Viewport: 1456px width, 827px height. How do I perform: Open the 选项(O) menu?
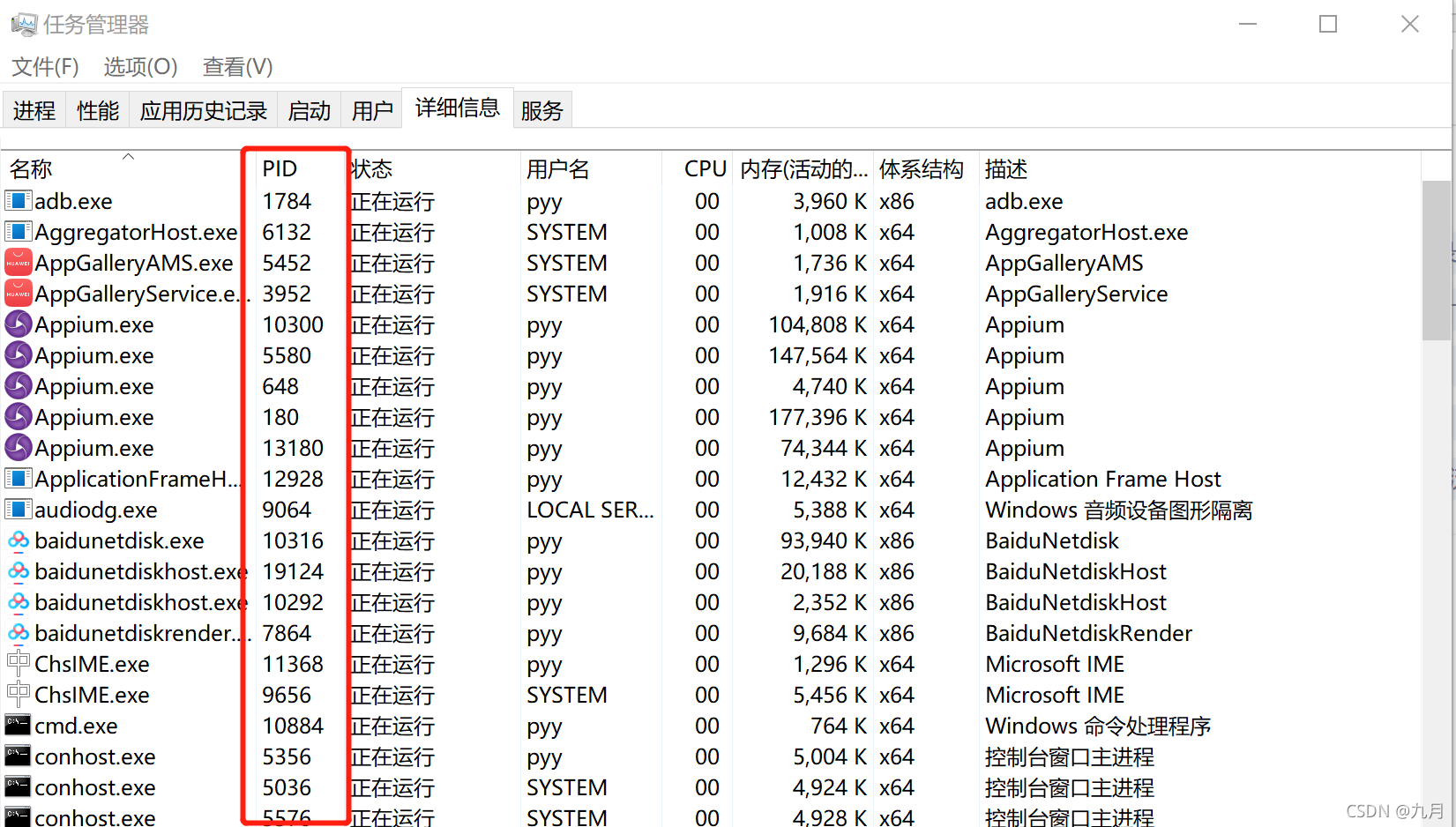pos(140,67)
